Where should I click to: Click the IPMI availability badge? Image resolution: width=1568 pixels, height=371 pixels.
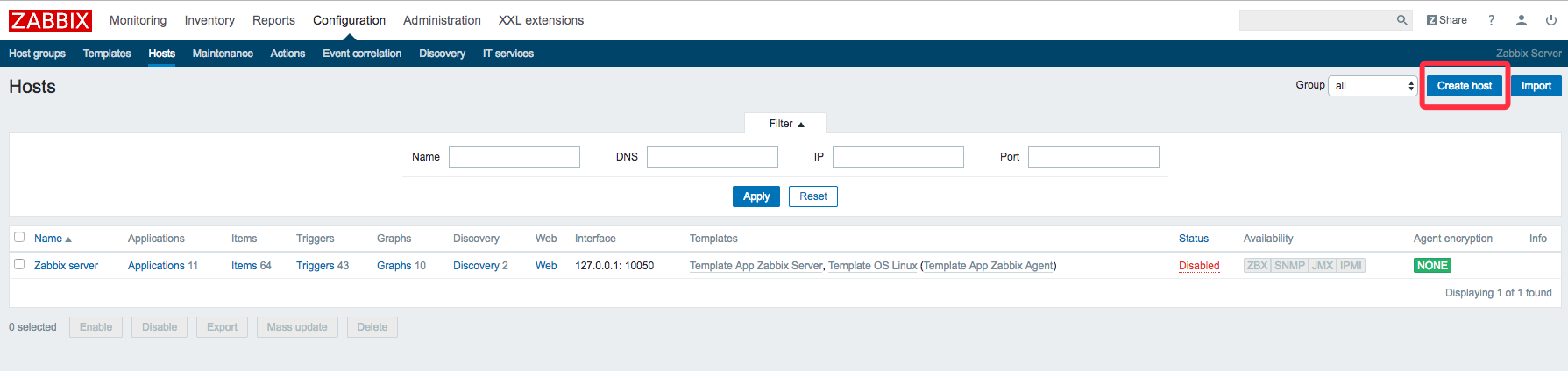pos(1351,266)
